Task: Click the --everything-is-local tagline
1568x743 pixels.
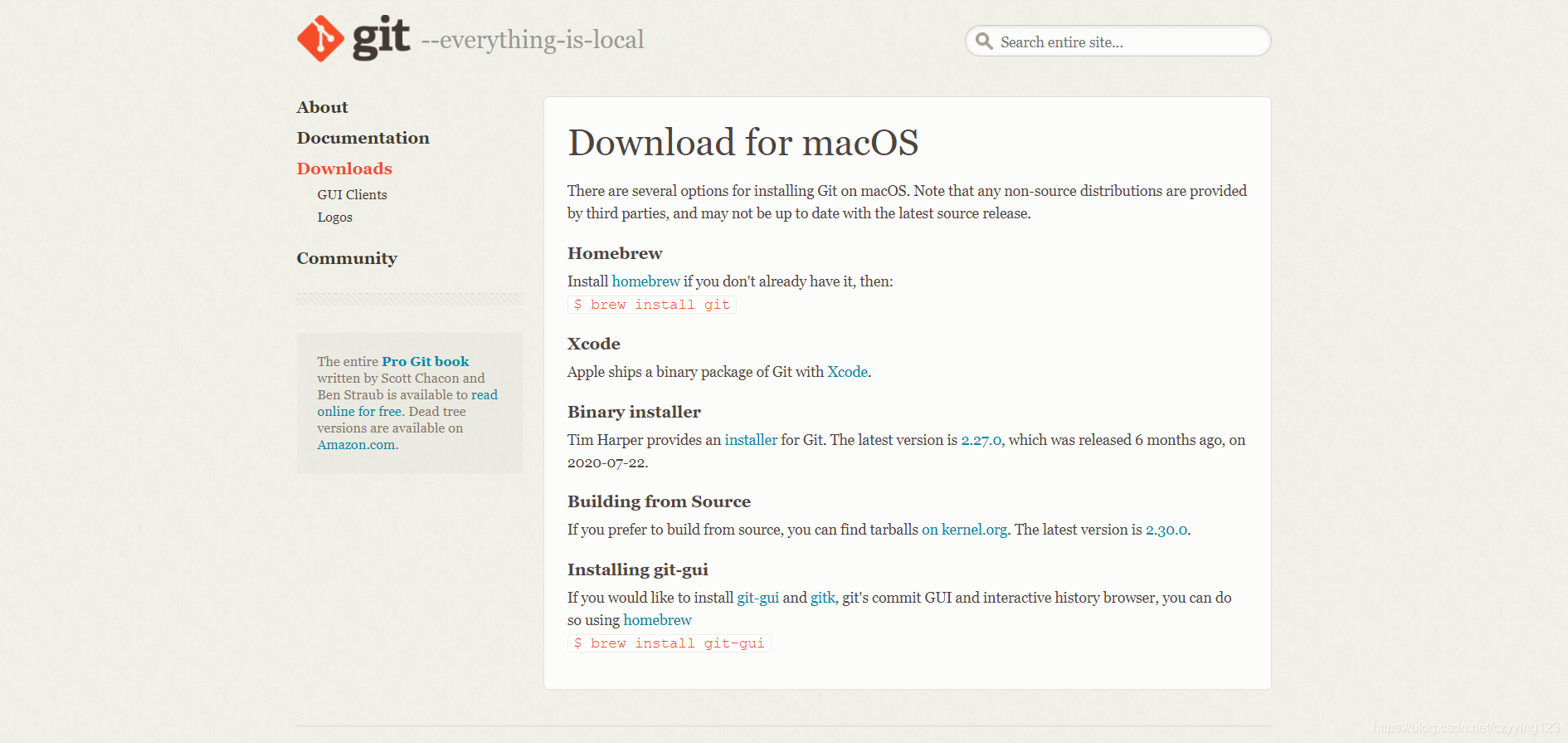Action: 533,40
